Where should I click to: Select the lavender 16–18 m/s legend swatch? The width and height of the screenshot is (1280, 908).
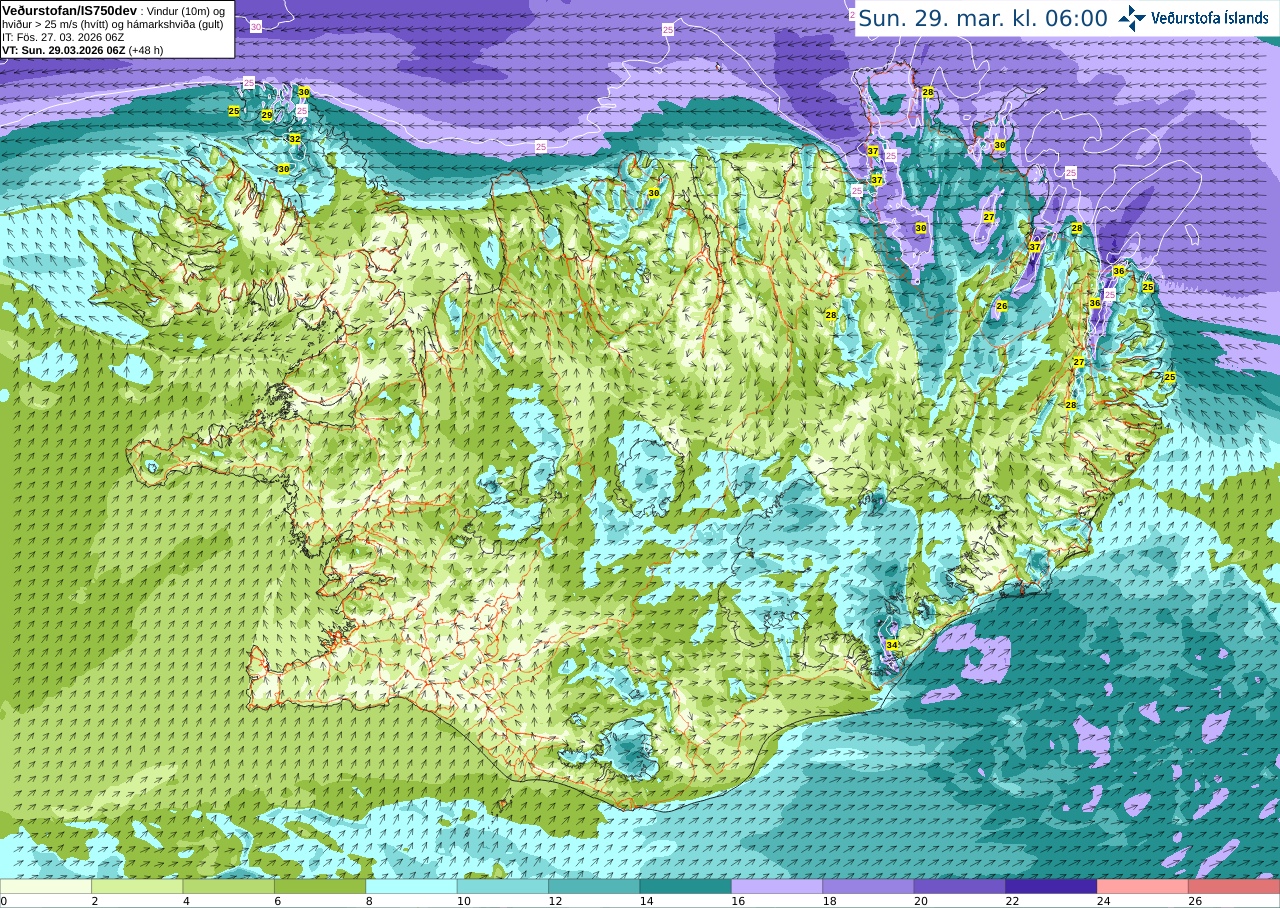tap(777, 886)
